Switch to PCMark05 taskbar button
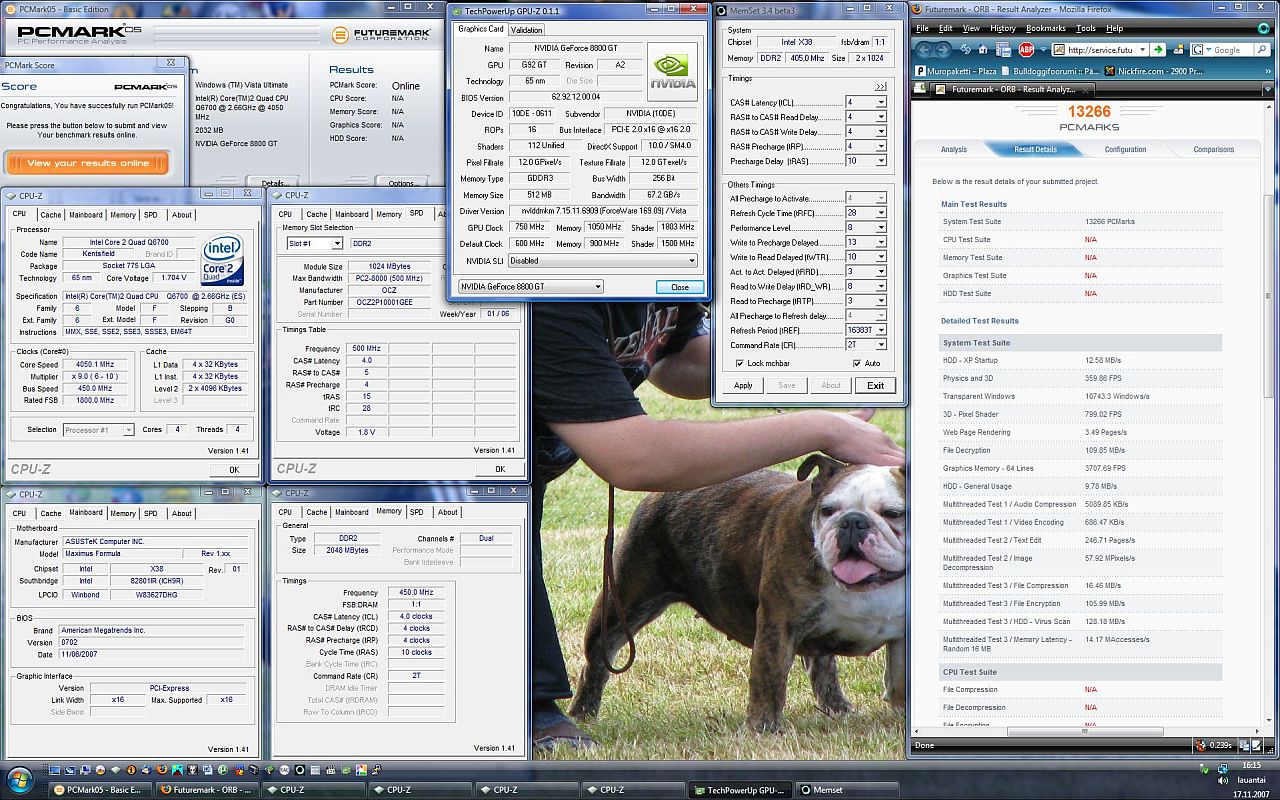Image resolution: width=1280 pixels, height=800 pixels. click(x=100, y=789)
